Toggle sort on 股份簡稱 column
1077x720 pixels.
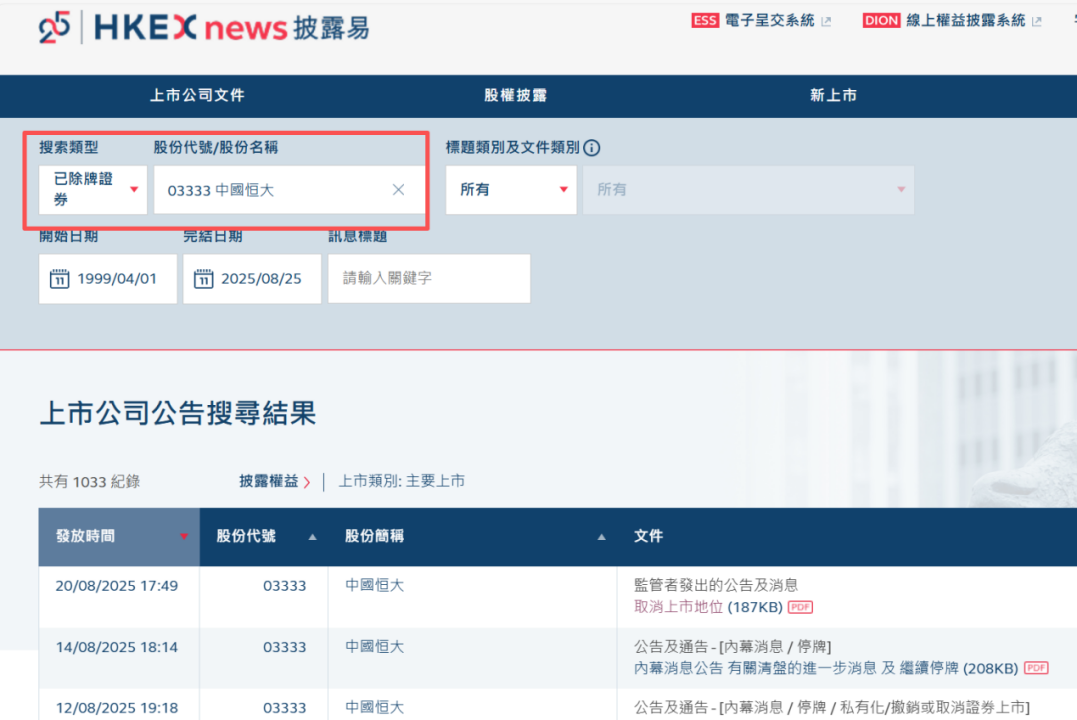[601, 536]
